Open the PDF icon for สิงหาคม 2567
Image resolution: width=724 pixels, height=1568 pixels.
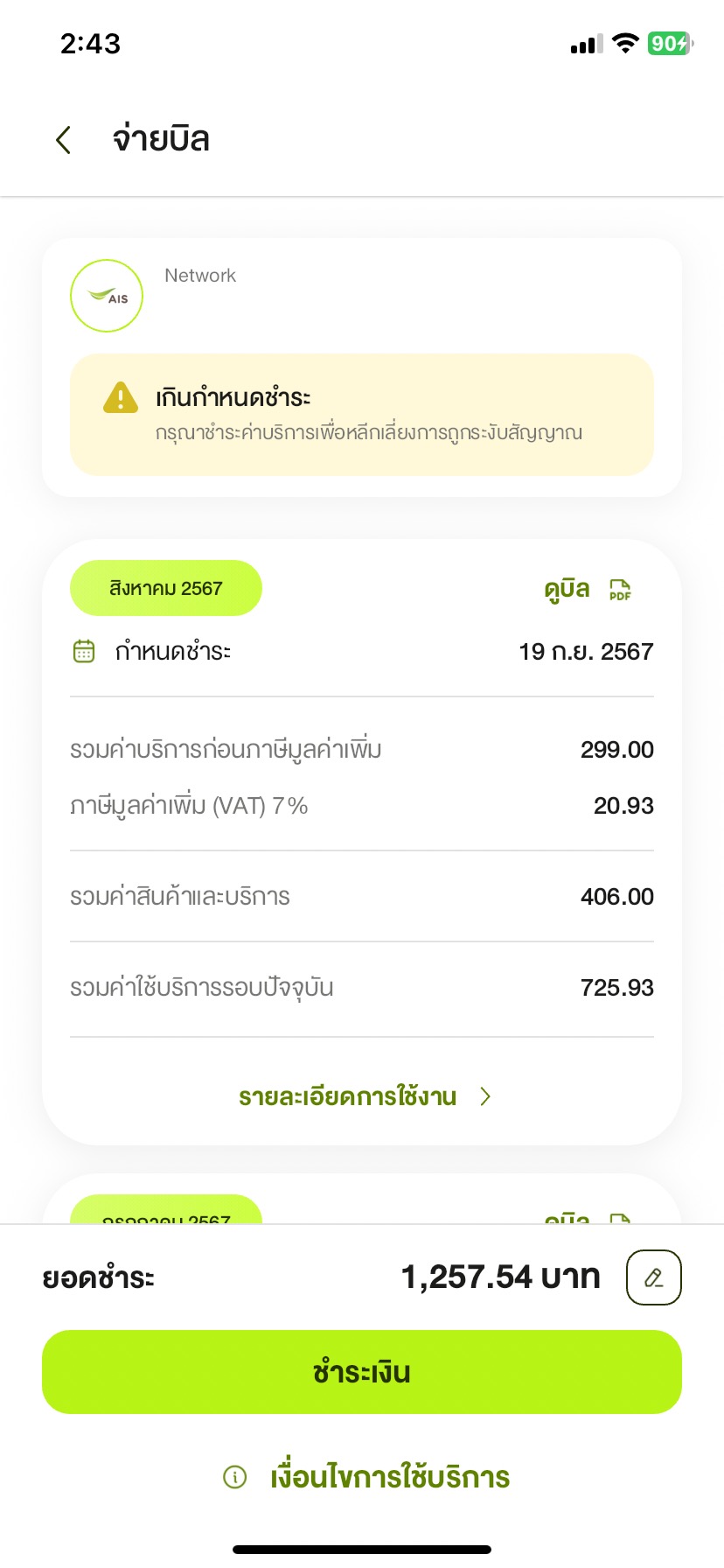click(x=620, y=590)
